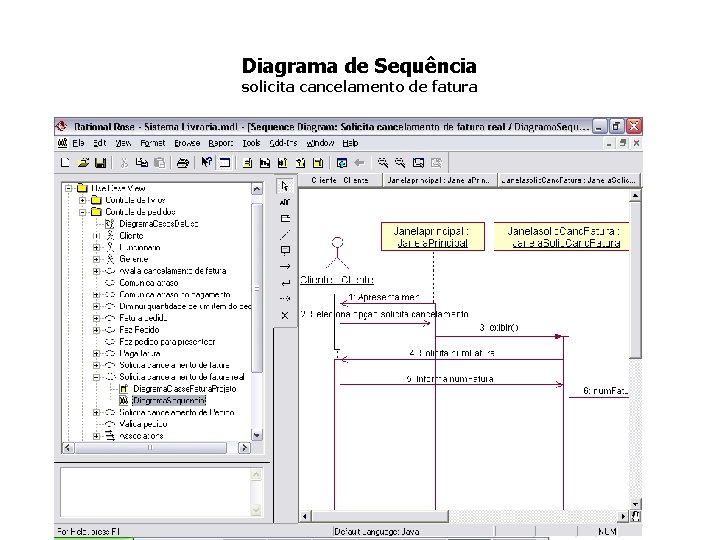The height and width of the screenshot is (540, 720).
Task: Click the Janelaprincipal object box in diagram
Action: click(x=433, y=236)
